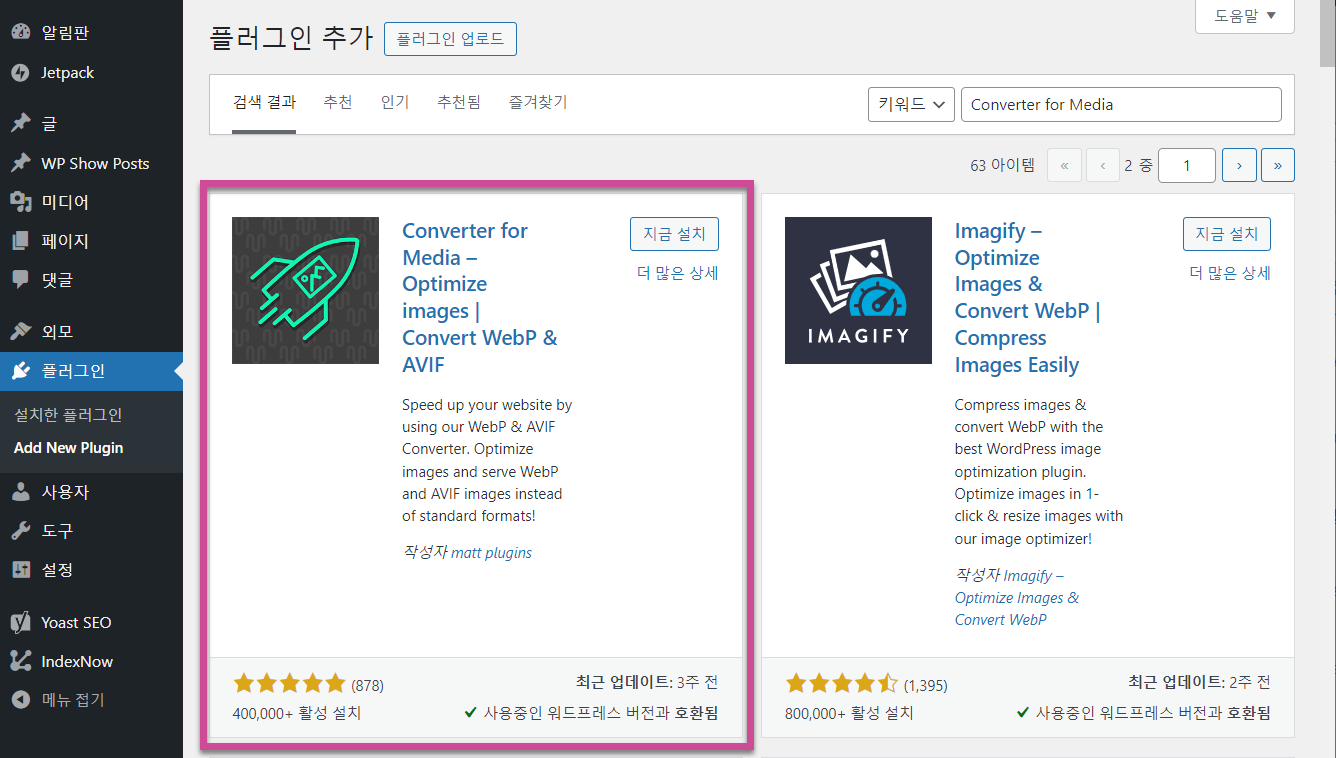Open the Converter for Media title link
The image size is (1336, 758).
[x=480, y=298]
